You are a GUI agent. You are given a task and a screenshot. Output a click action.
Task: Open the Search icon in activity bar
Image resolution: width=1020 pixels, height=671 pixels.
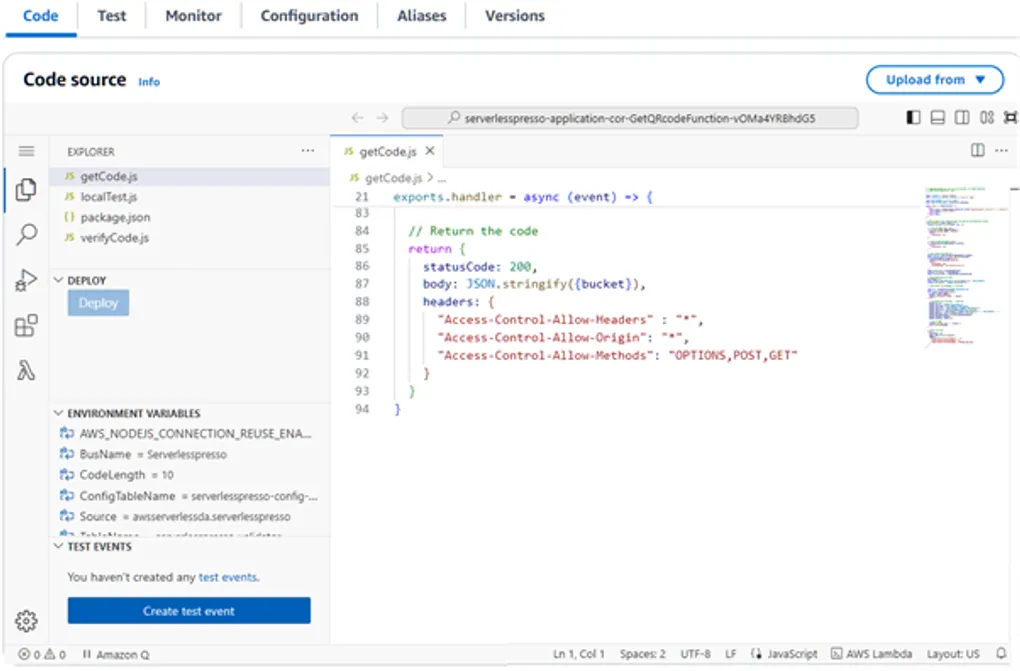coord(26,235)
